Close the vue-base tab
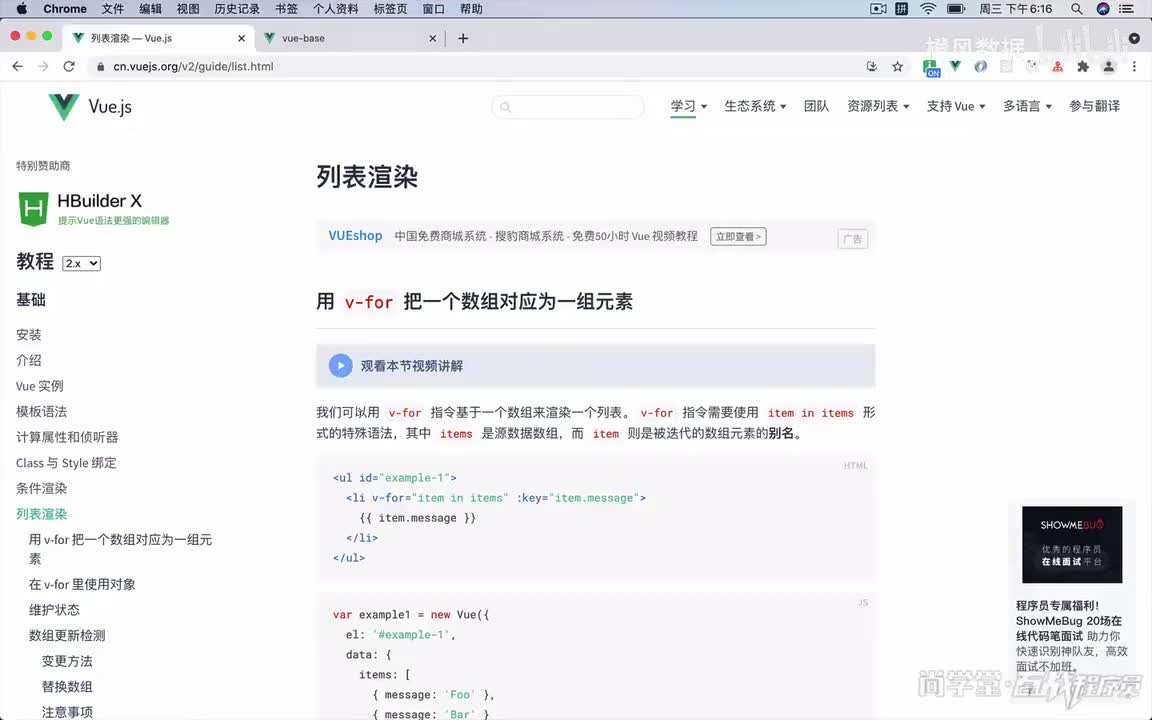The width and height of the screenshot is (1152, 720). pyautogui.click(x=432, y=38)
